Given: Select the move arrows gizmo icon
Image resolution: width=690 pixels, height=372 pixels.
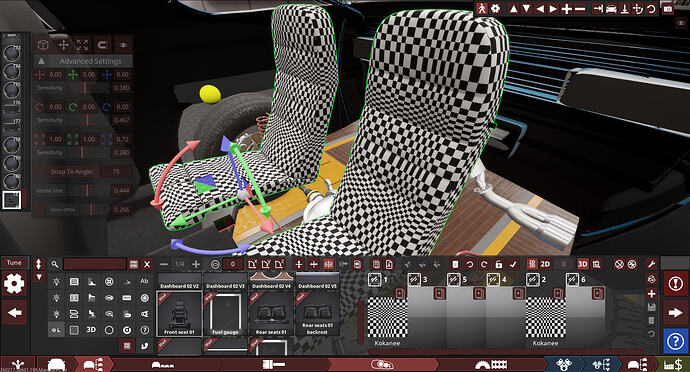Looking at the screenshot, I should point(63,45).
